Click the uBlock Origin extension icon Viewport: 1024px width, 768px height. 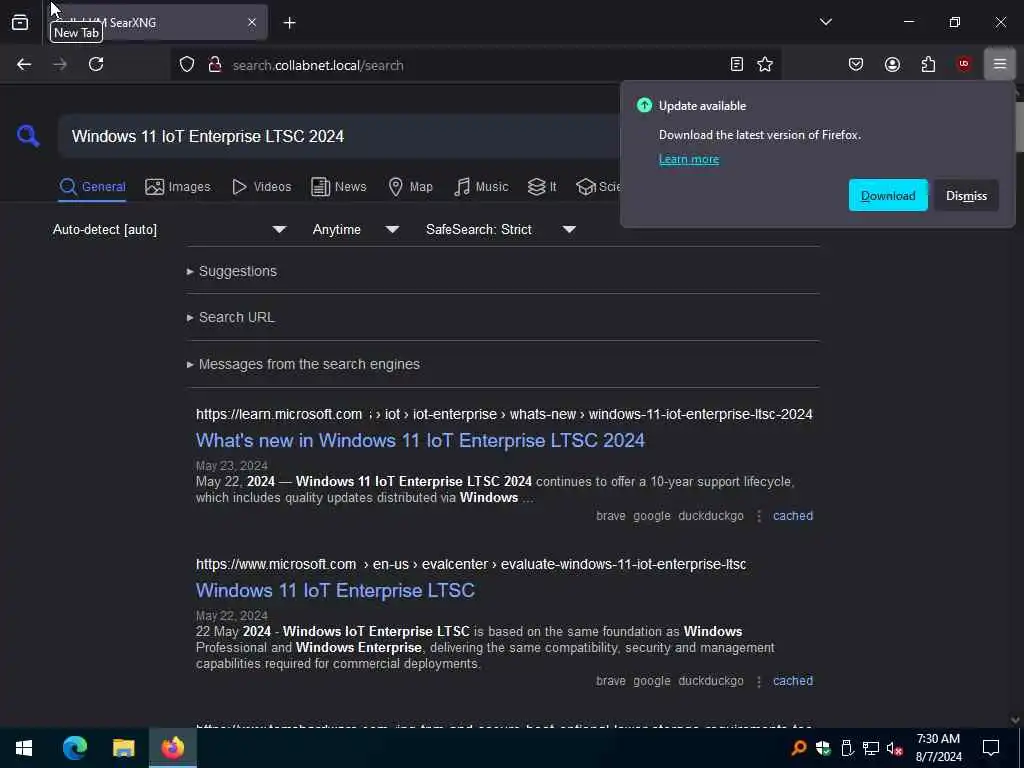pos(963,64)
